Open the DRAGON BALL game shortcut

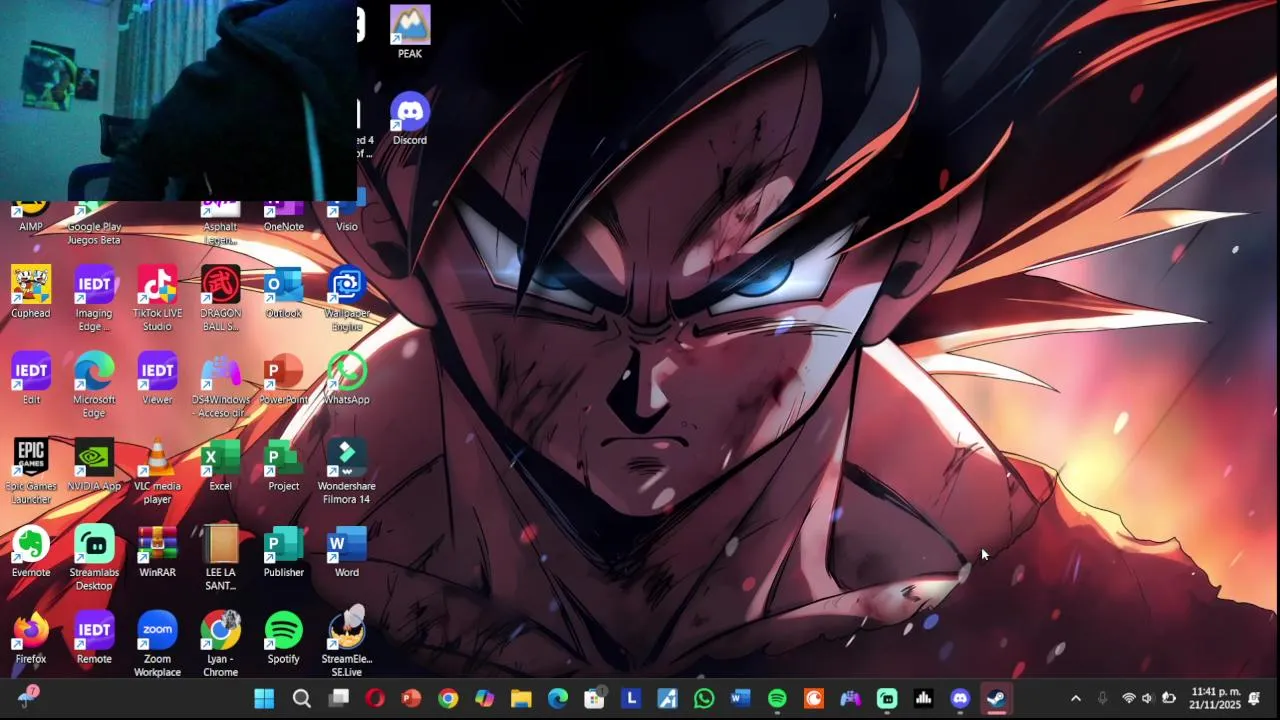pos(220,297)
